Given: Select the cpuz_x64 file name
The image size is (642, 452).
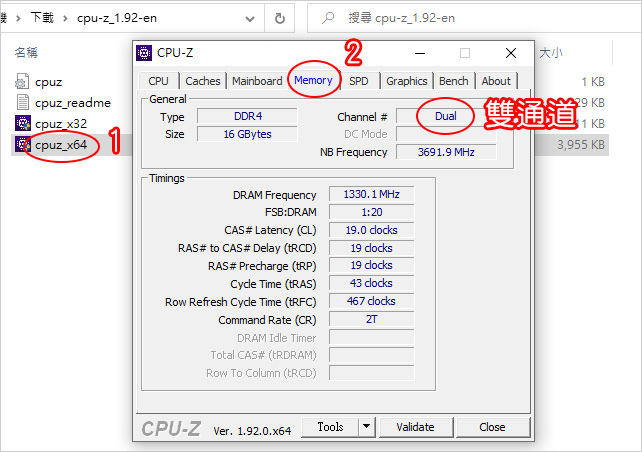Looking at the screenshot, I should (61, 145).
